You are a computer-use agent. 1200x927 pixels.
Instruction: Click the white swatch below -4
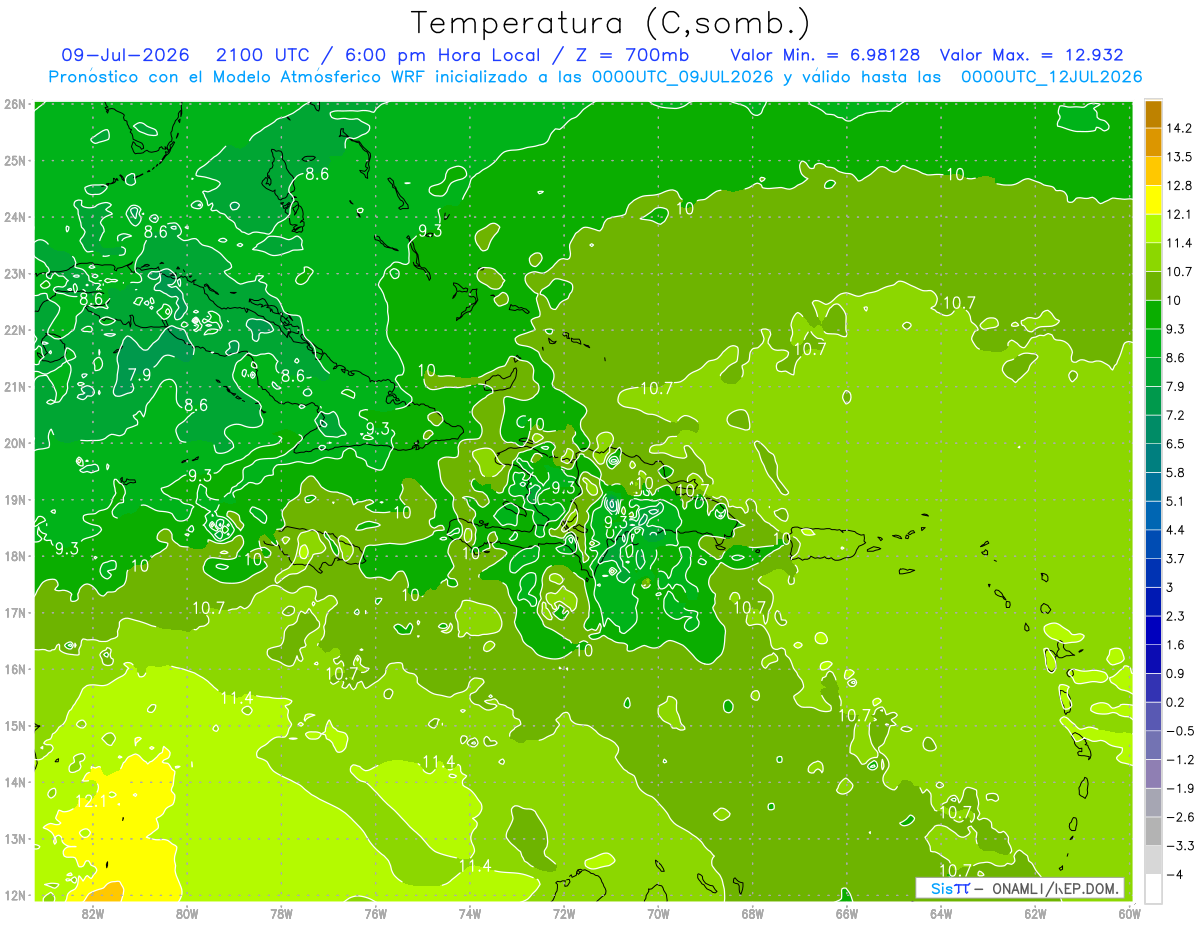tap(1153, 888)
